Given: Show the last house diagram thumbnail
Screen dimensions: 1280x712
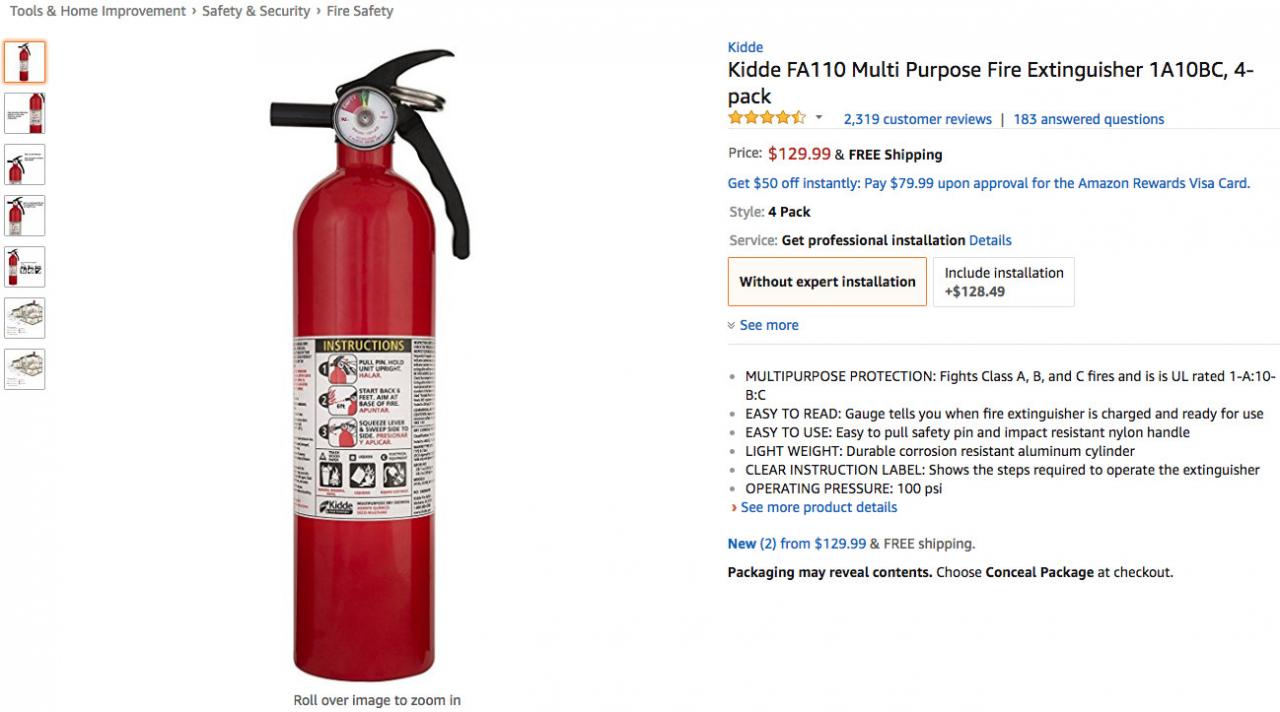Looking at the screenshot, I should click(25, 369).
